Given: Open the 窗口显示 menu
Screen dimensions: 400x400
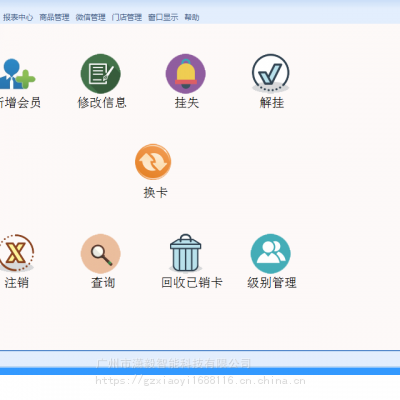Looking at the screenshot, I should click(x=163, y=17).
